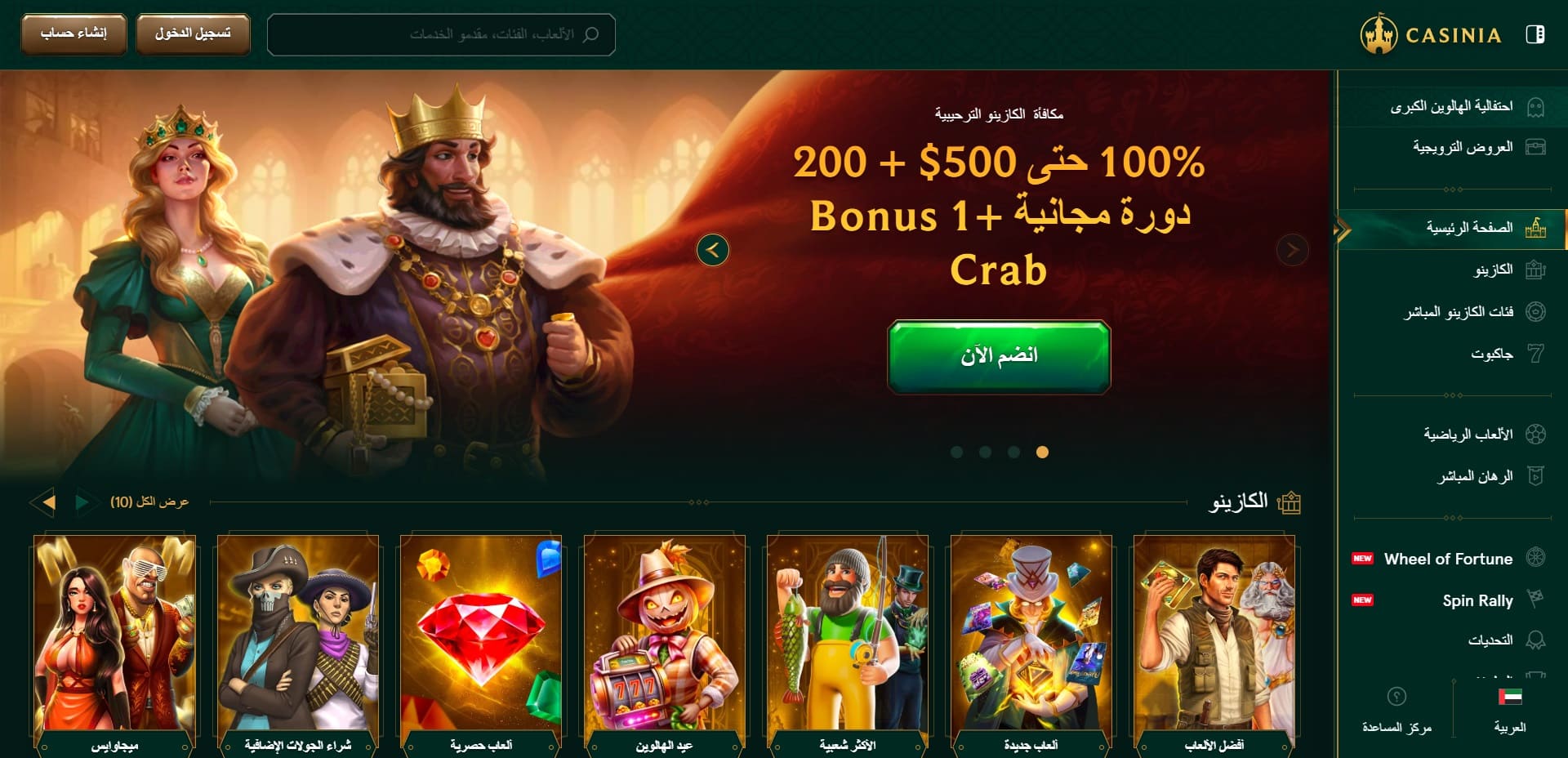Open the help center question mark icon
1568x758 pixels.
pos(1396,696)
